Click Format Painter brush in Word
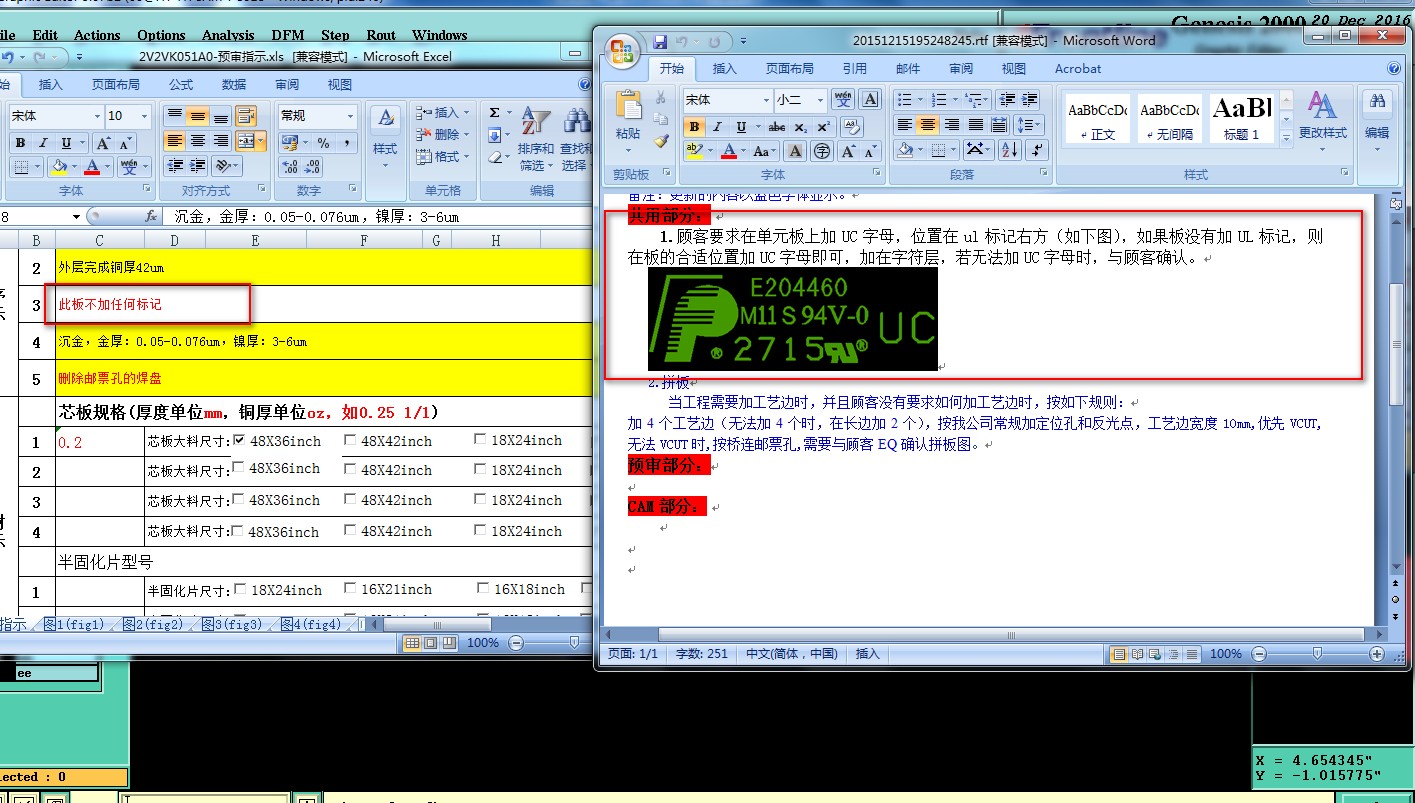This screenshot has height=803, width=1415. [660, 141]
